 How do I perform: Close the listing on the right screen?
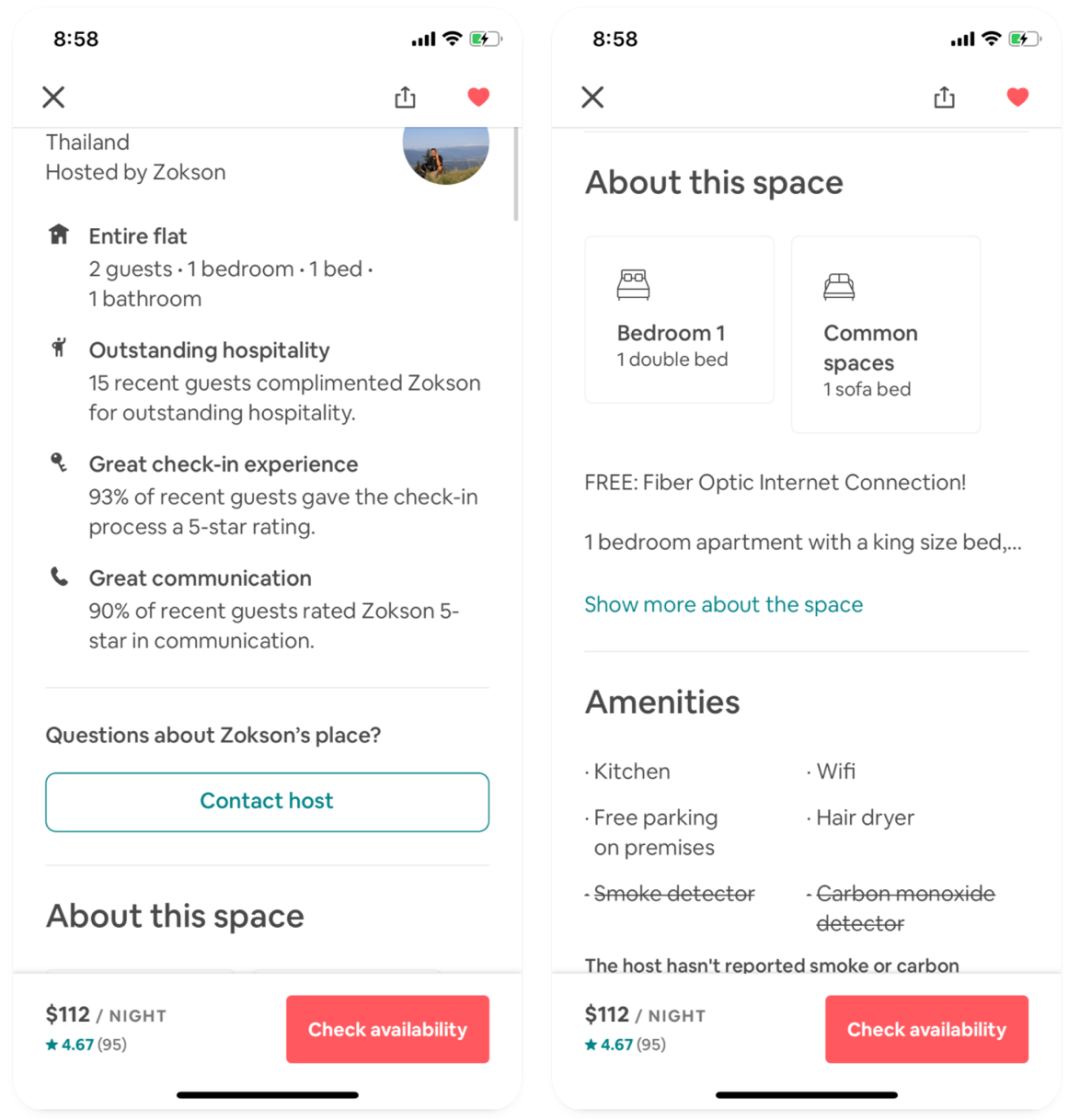point(593,97)
